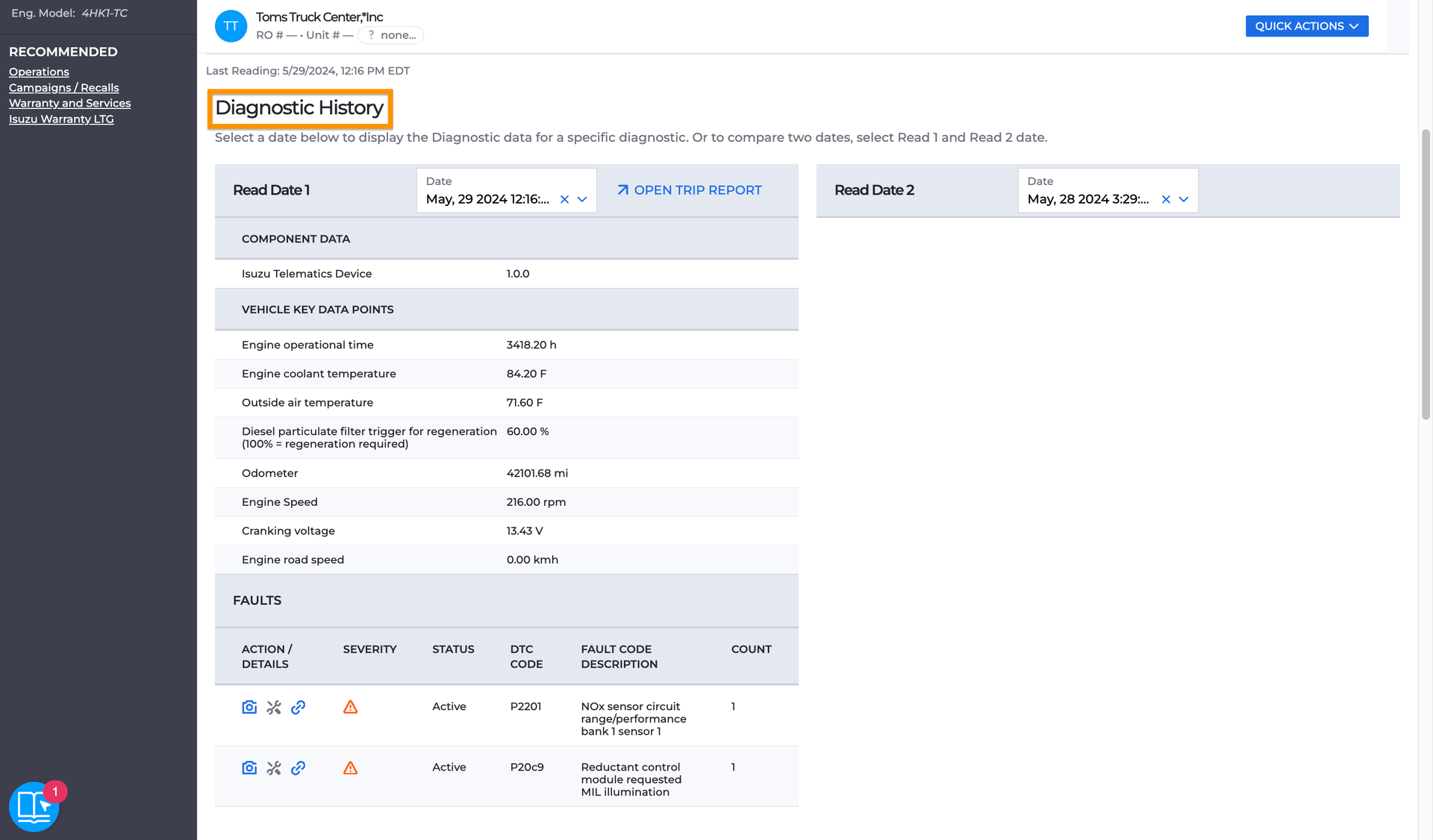The height and width of the screenshot is (840, 1433).
Task: Click the FAULT CODE DESCRIPTION column header
Action: pyautogui.click(x=619, y=656)
